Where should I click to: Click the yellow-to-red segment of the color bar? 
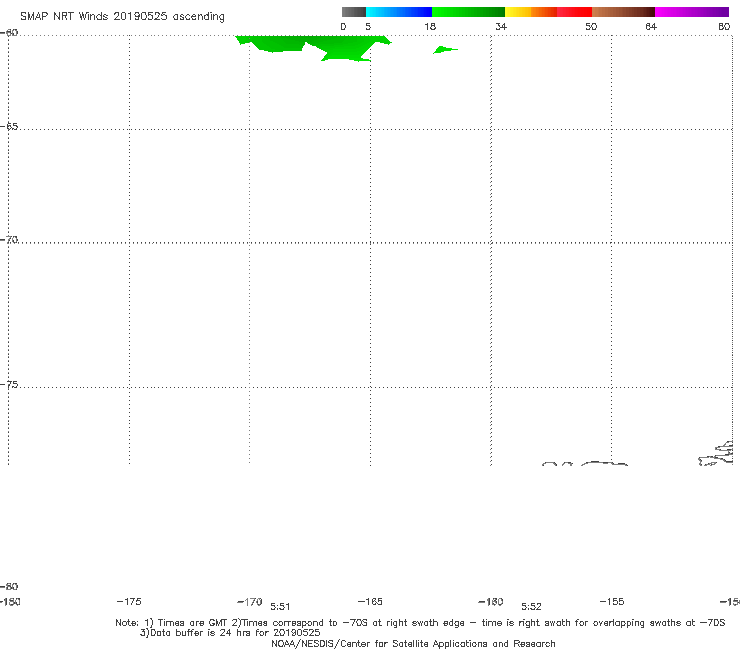click(548, 12)
